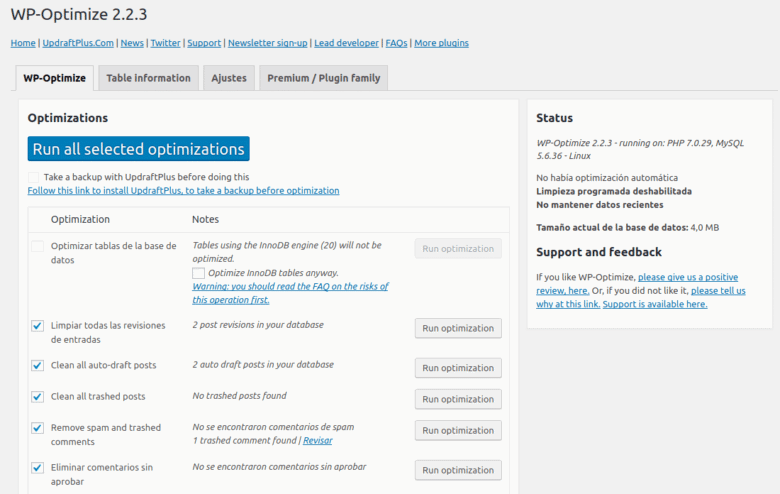Click '2 post revisions in your database' note

coord(258,325)
